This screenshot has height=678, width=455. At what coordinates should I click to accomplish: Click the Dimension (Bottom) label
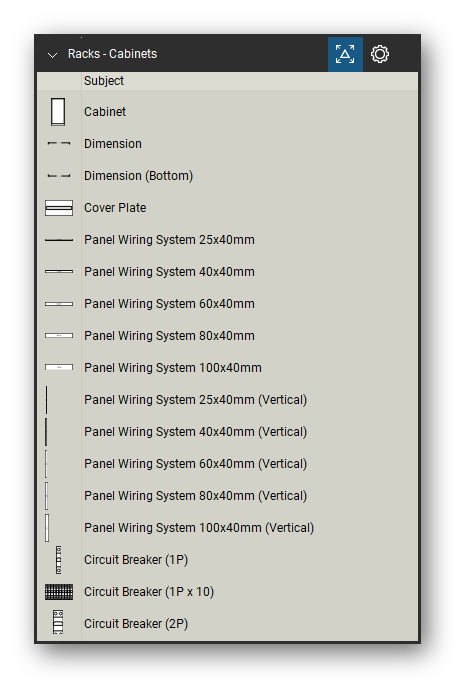pos(138,176)
